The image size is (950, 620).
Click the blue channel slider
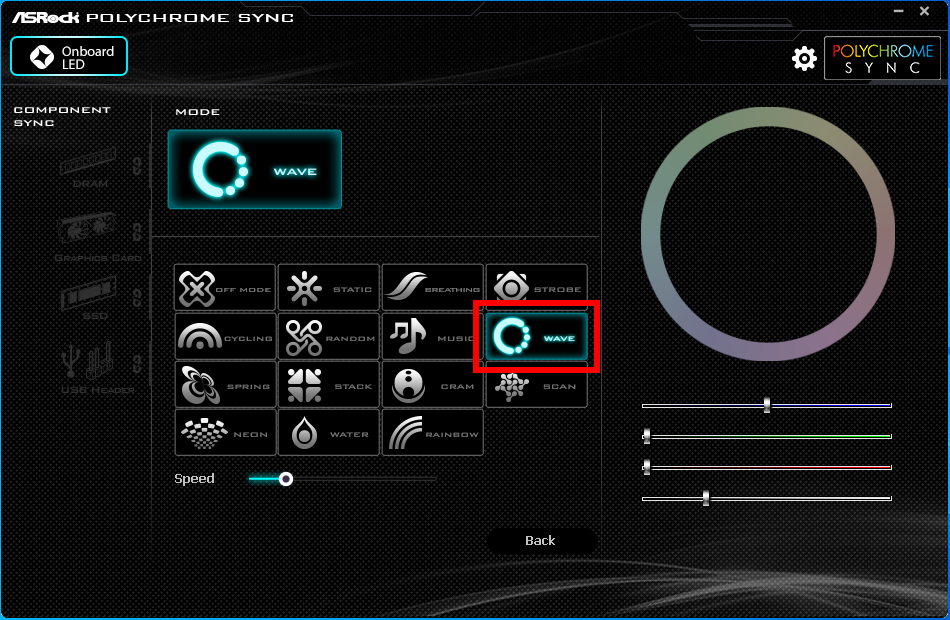[766, 405]
